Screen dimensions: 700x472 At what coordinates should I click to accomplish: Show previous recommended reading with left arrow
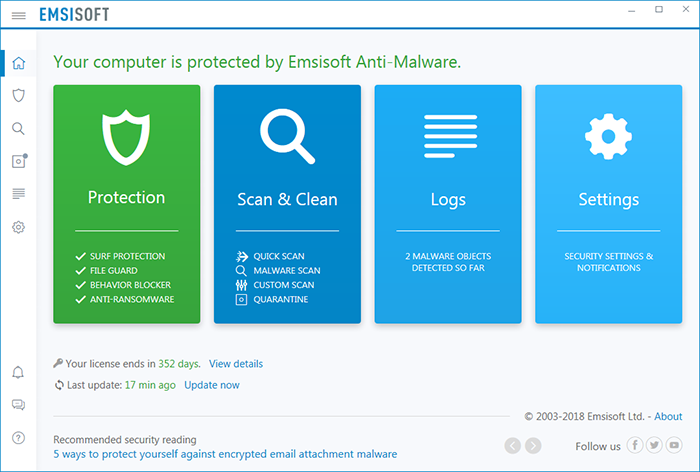(x=512, y=446)
